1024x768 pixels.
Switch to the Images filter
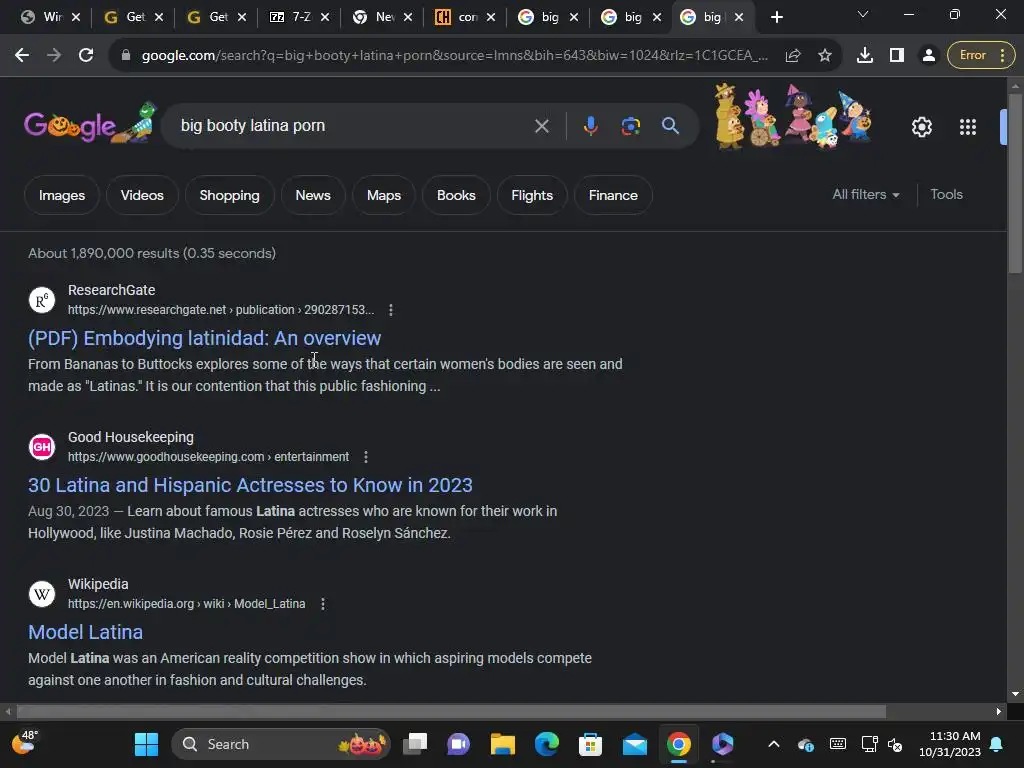point(62,195)
